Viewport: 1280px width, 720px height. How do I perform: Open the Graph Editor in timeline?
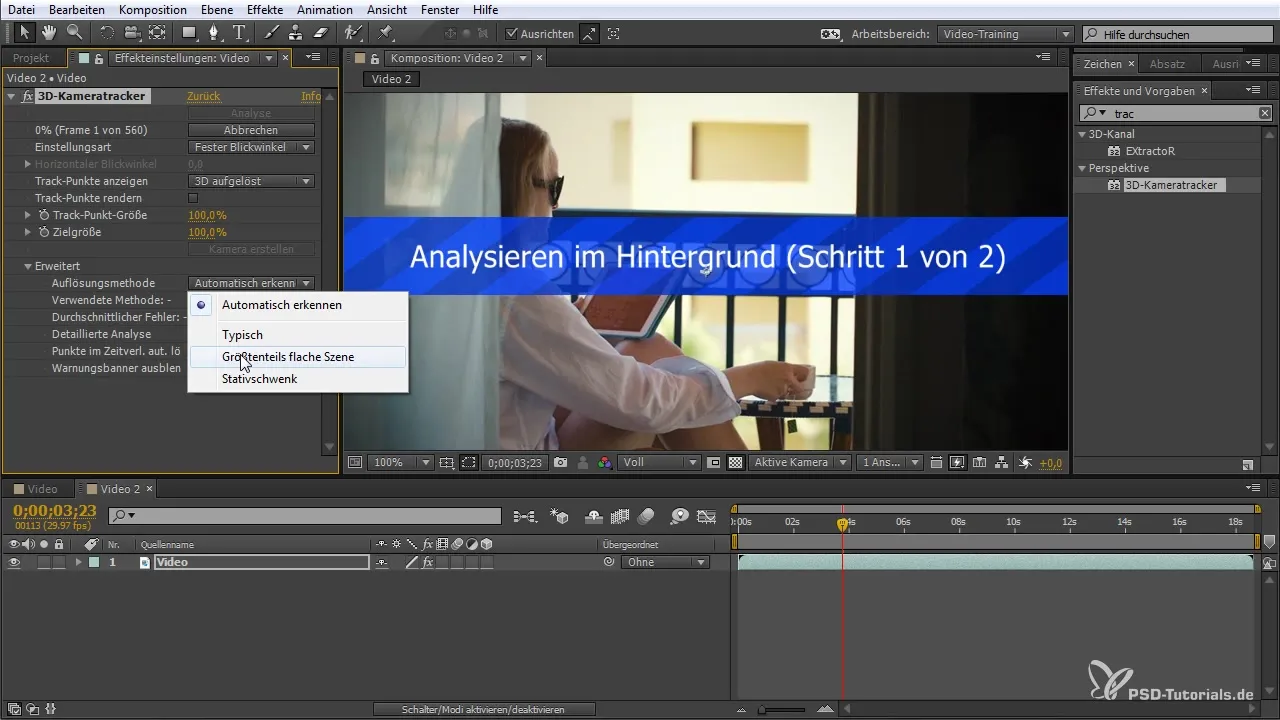[707, 516]
